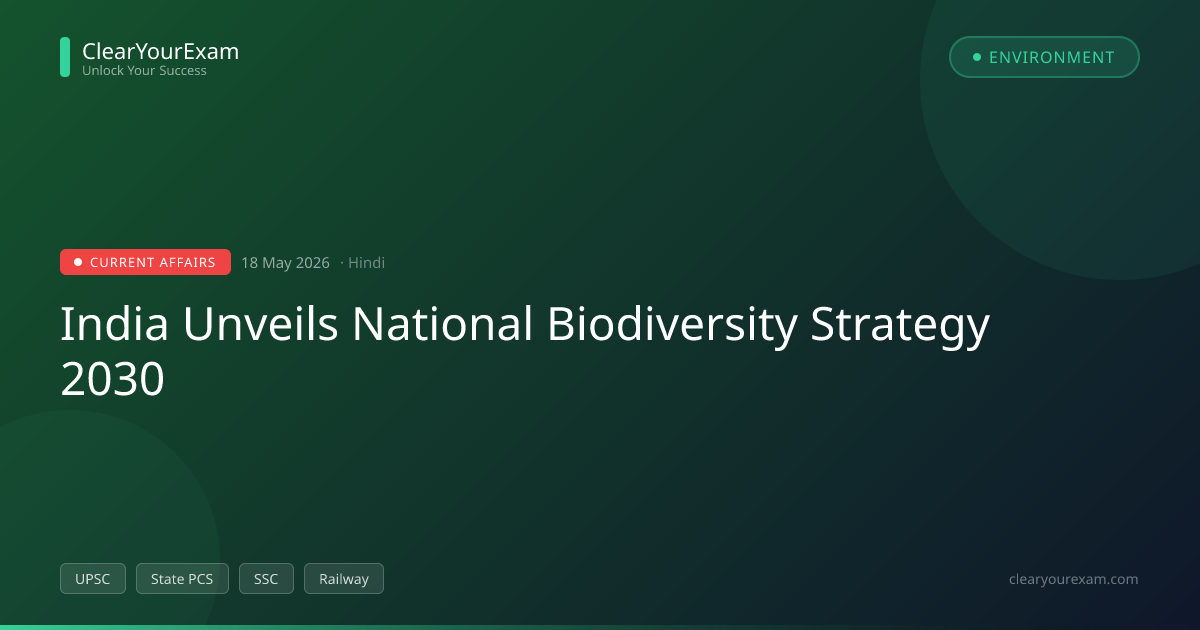
Task: Click the large decorative circle behind ENVIRONMENT
Action: [x=1060, y=140]
